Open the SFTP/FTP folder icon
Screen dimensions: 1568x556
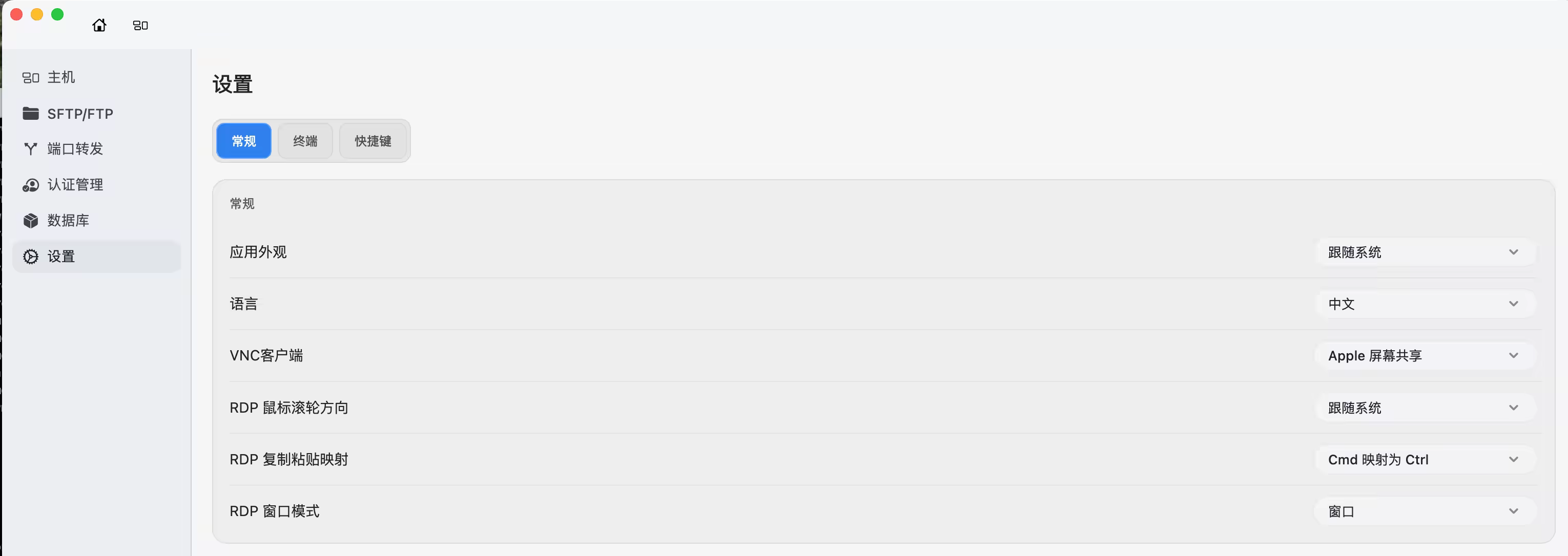pos(30,114)
